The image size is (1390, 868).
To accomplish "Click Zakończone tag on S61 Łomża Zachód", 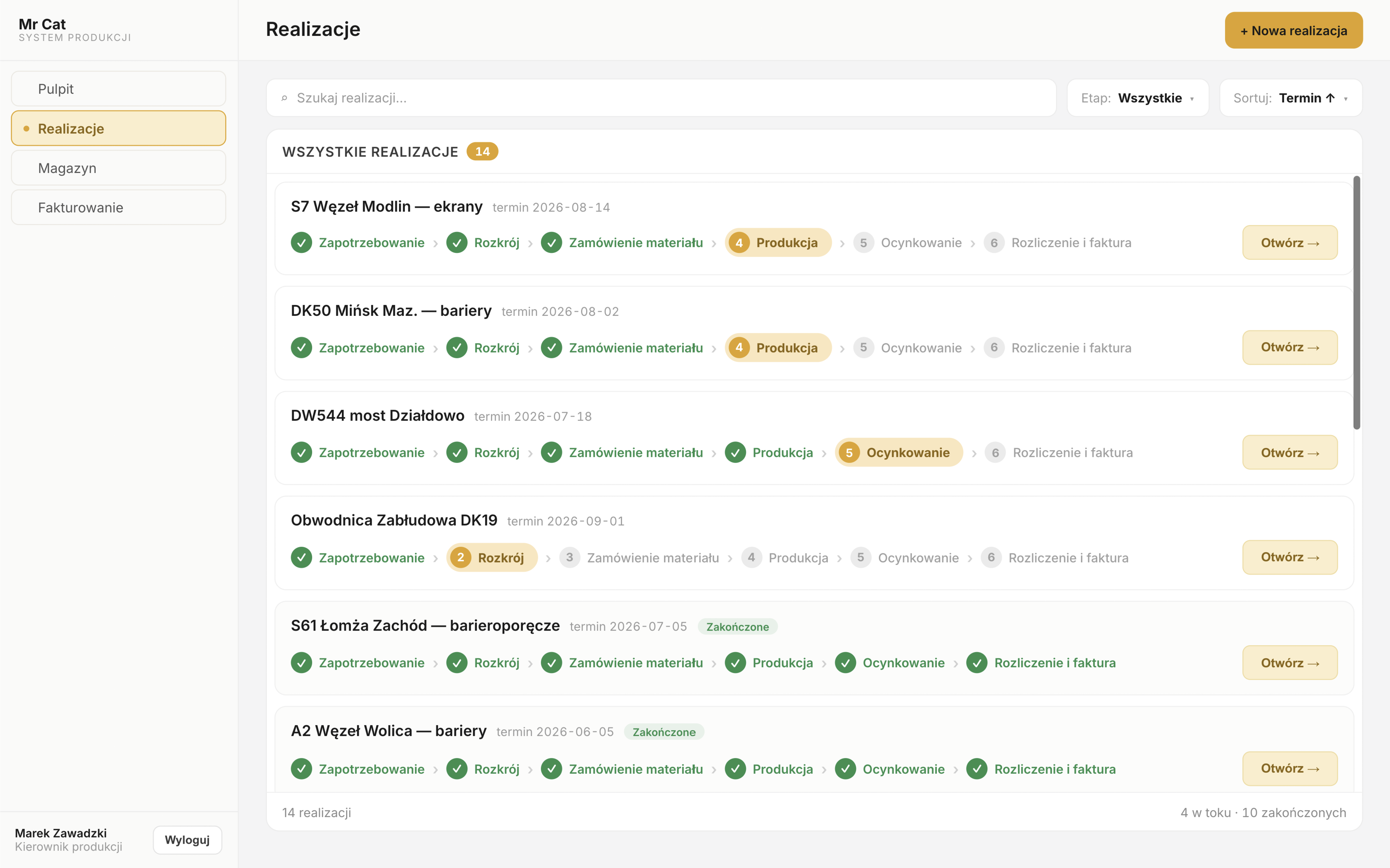I will point(737,626).
